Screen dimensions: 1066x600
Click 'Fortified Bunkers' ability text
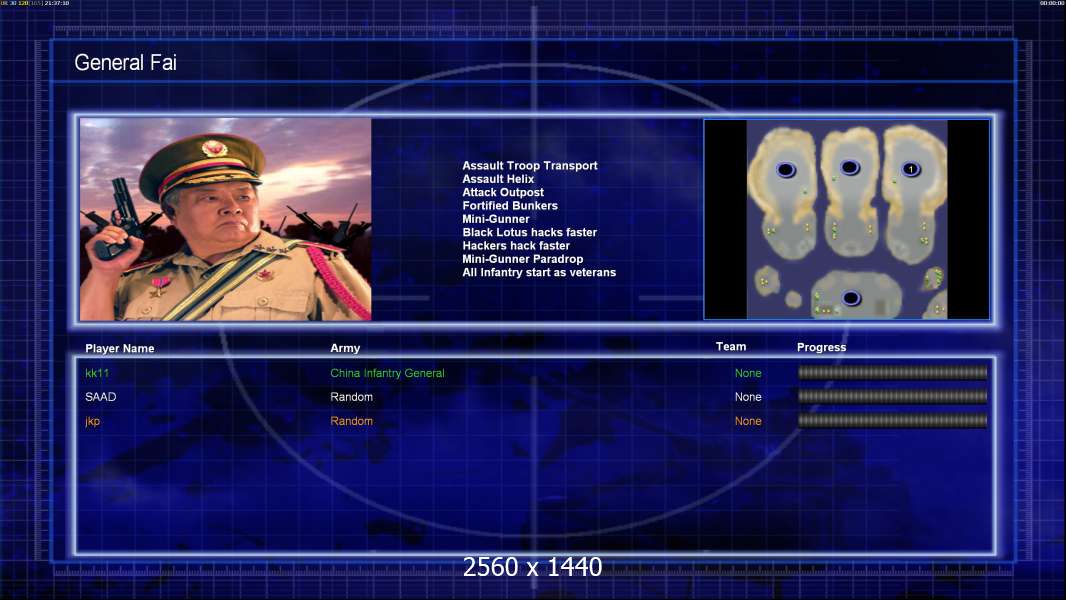pyautogui.click(x=510, y=205)
